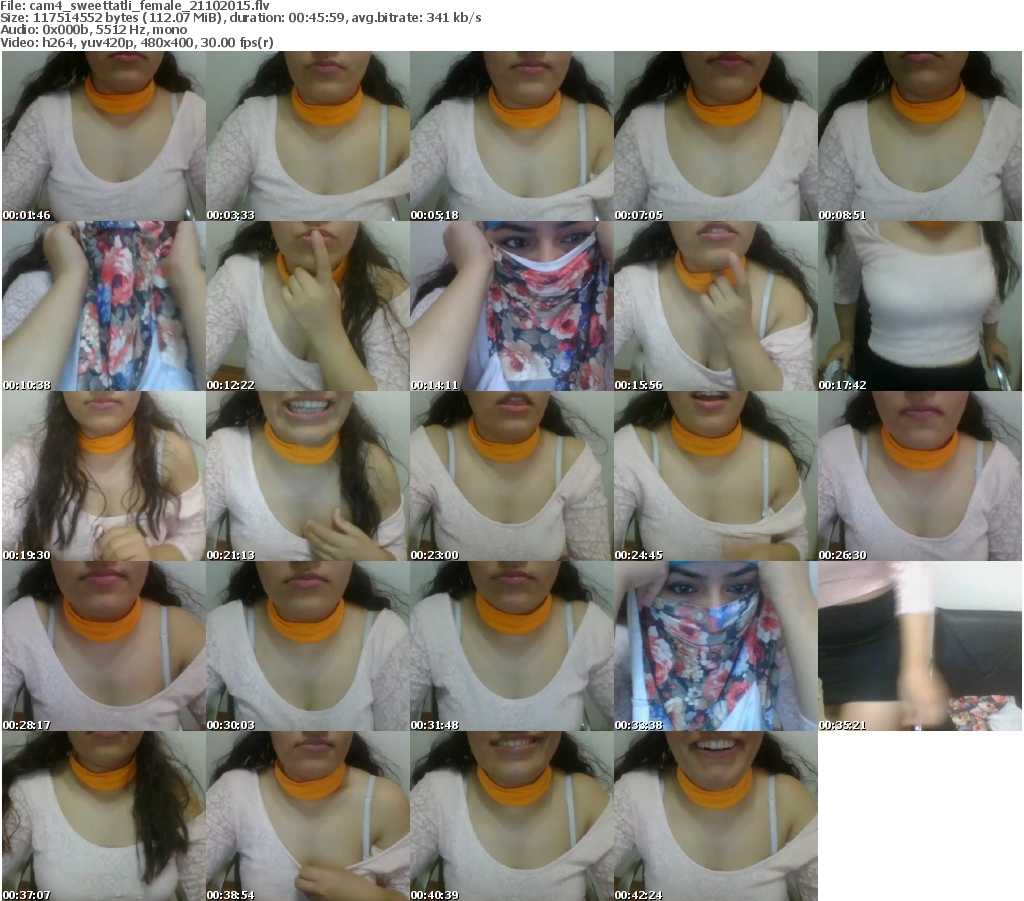Choose the frame labeled 00:40:39

click(512, 816)
